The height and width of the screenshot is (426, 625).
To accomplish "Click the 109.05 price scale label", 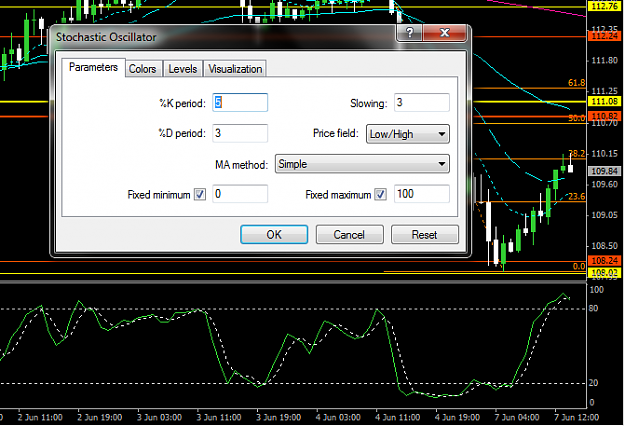I will (604, 215).
